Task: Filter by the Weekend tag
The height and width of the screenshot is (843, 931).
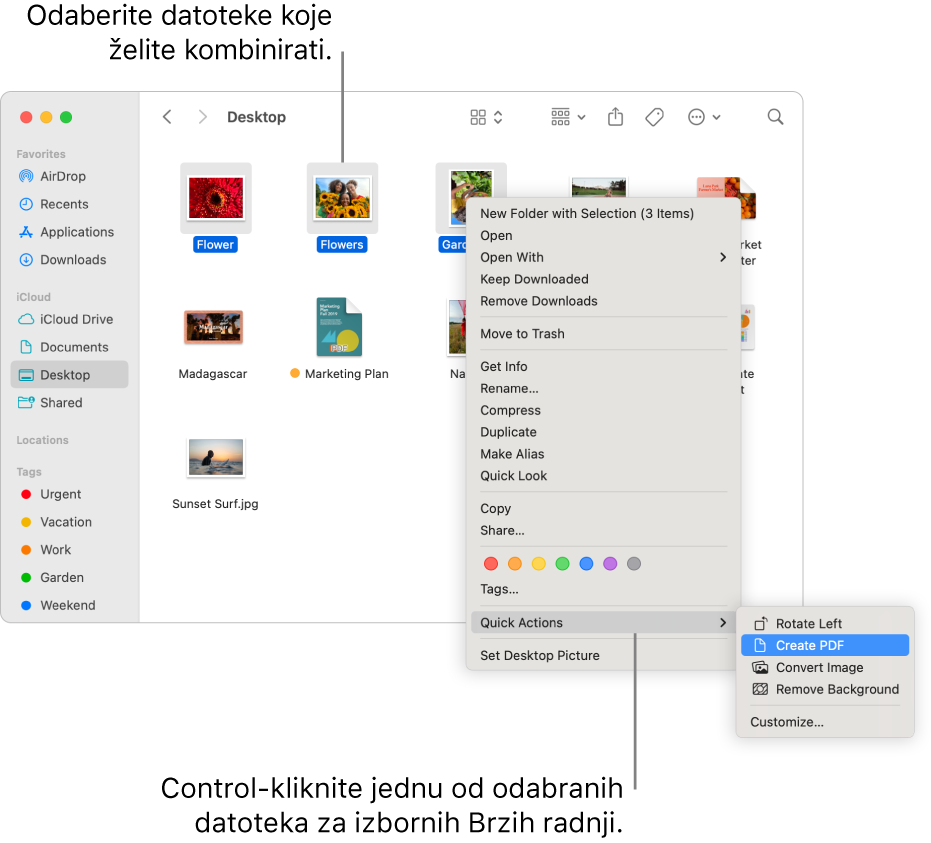Action: pos(69,606)
